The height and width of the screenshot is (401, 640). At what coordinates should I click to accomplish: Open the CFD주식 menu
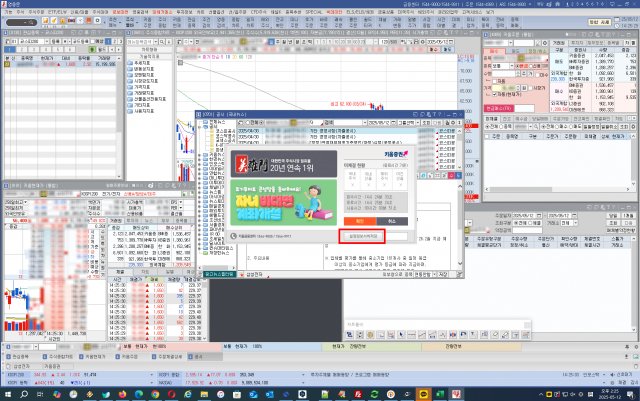(x=258, y=12)
